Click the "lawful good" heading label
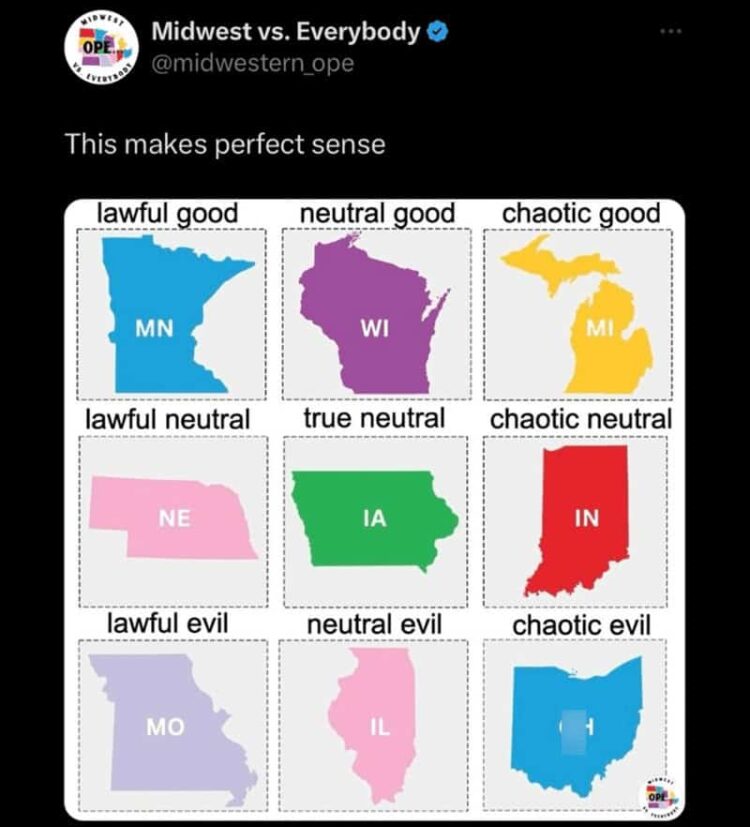750x827 pixels. (167, 214)
